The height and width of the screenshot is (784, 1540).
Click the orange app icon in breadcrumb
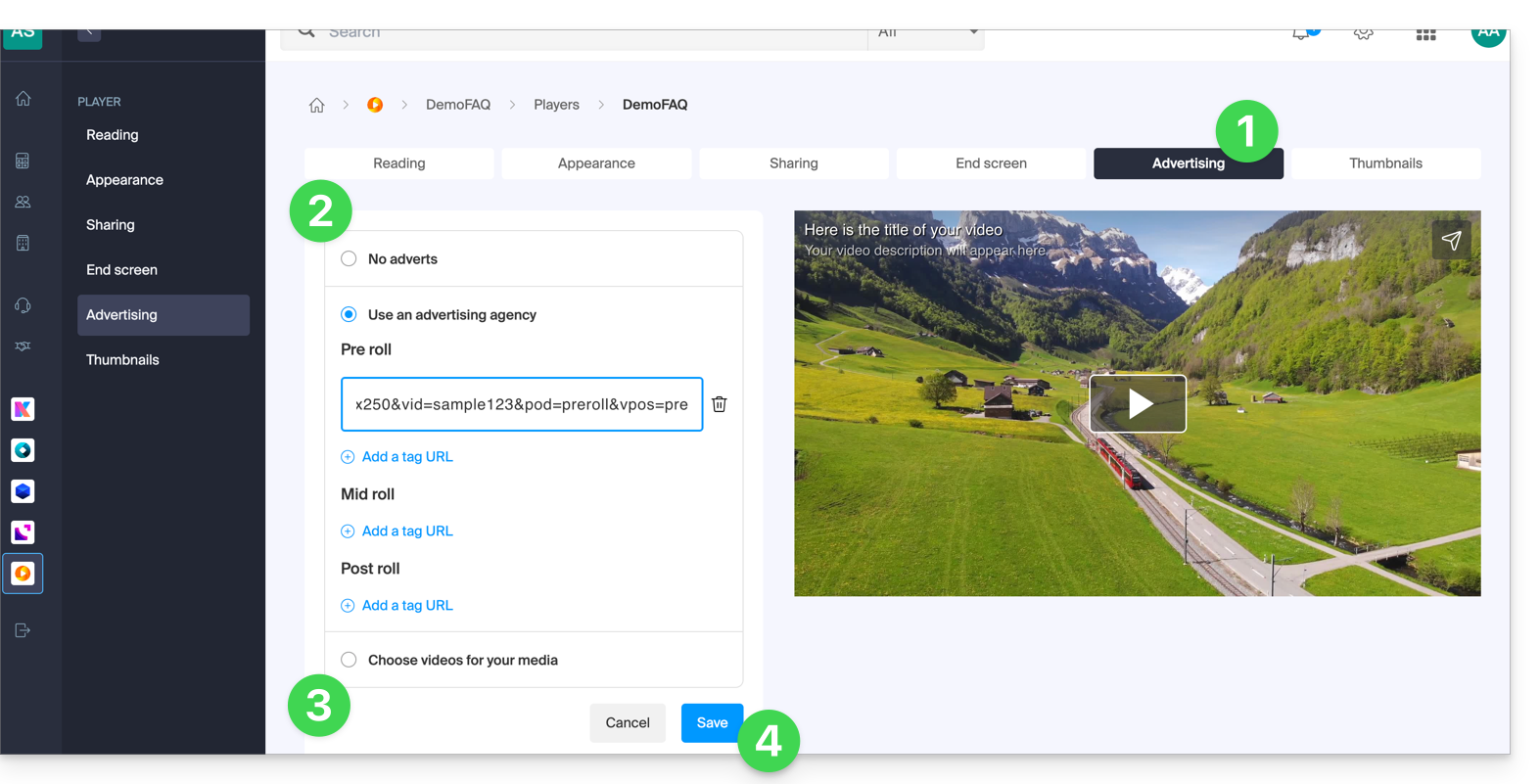pyautogui.click(x=375, y=105)
